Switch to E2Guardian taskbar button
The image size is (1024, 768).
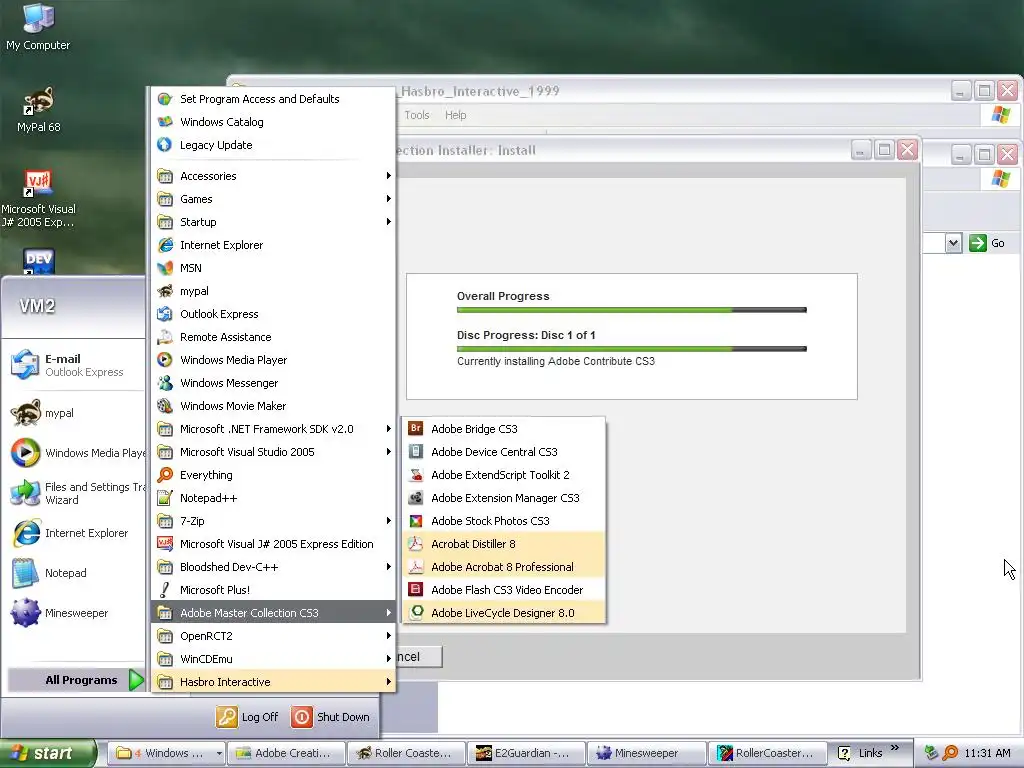click(526, 753)
